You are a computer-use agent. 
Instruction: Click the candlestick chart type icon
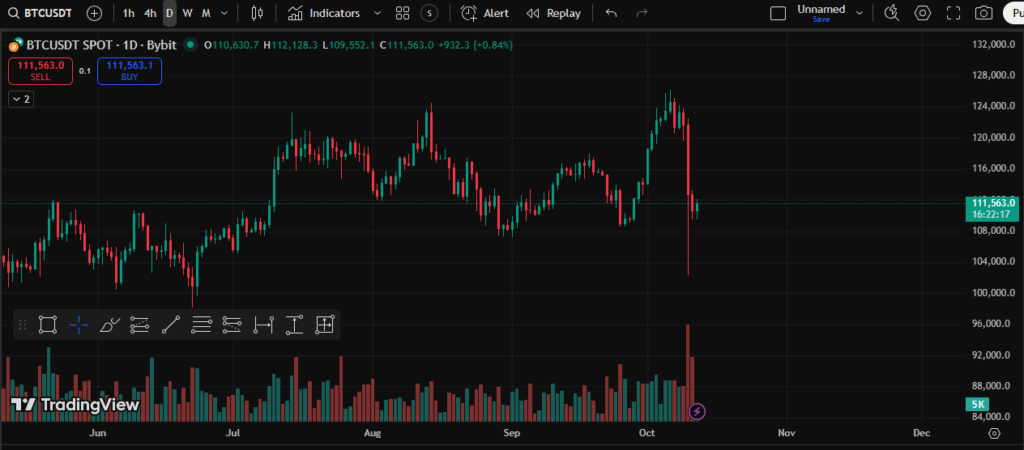(x=257, y=13)
